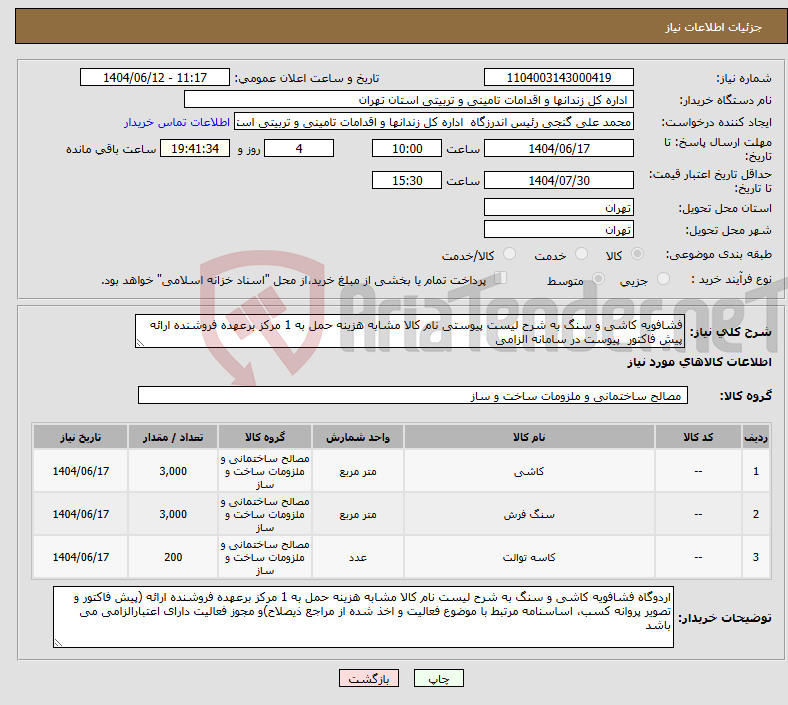The image size is (788, 705).
Task: Click the announcement date field 1404/06/12 - 11:17
Action: (155, 78)
